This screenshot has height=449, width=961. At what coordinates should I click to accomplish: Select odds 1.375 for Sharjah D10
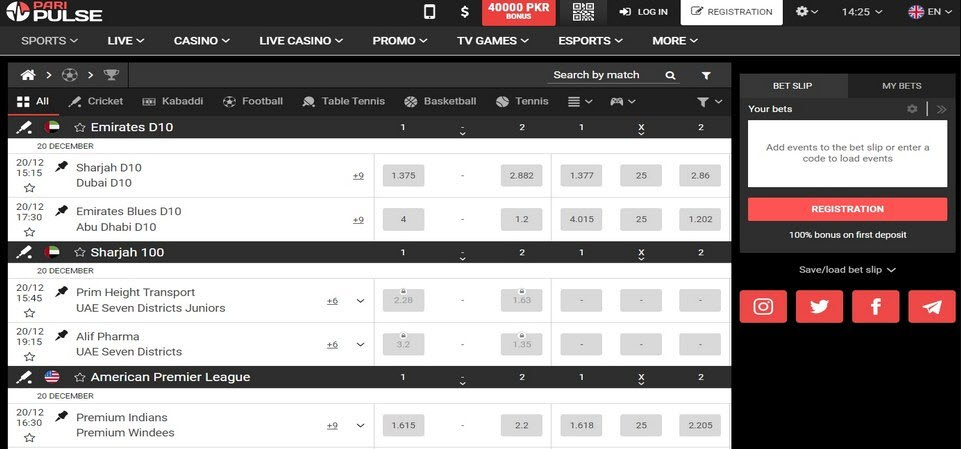[x=403, y=175]
